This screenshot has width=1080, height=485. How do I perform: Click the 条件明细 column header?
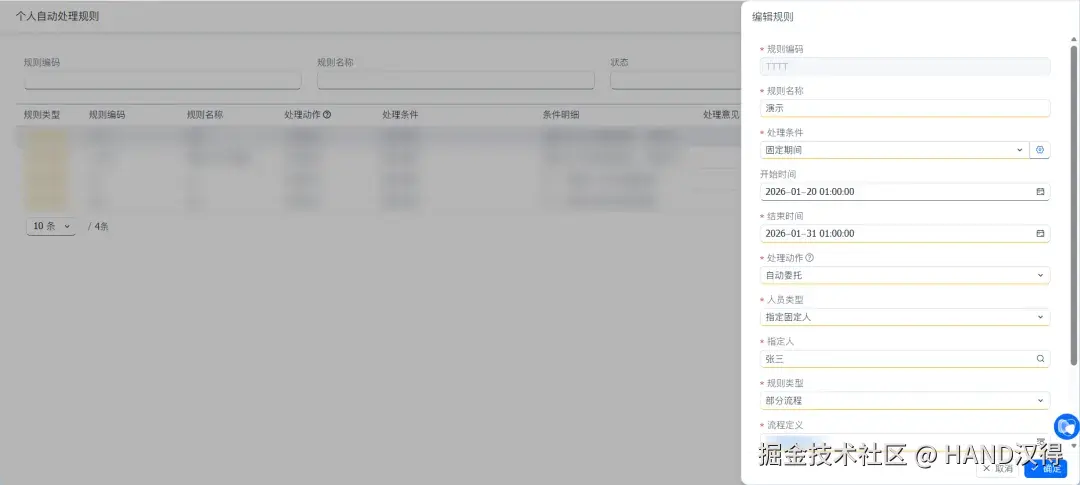[561, 115]
